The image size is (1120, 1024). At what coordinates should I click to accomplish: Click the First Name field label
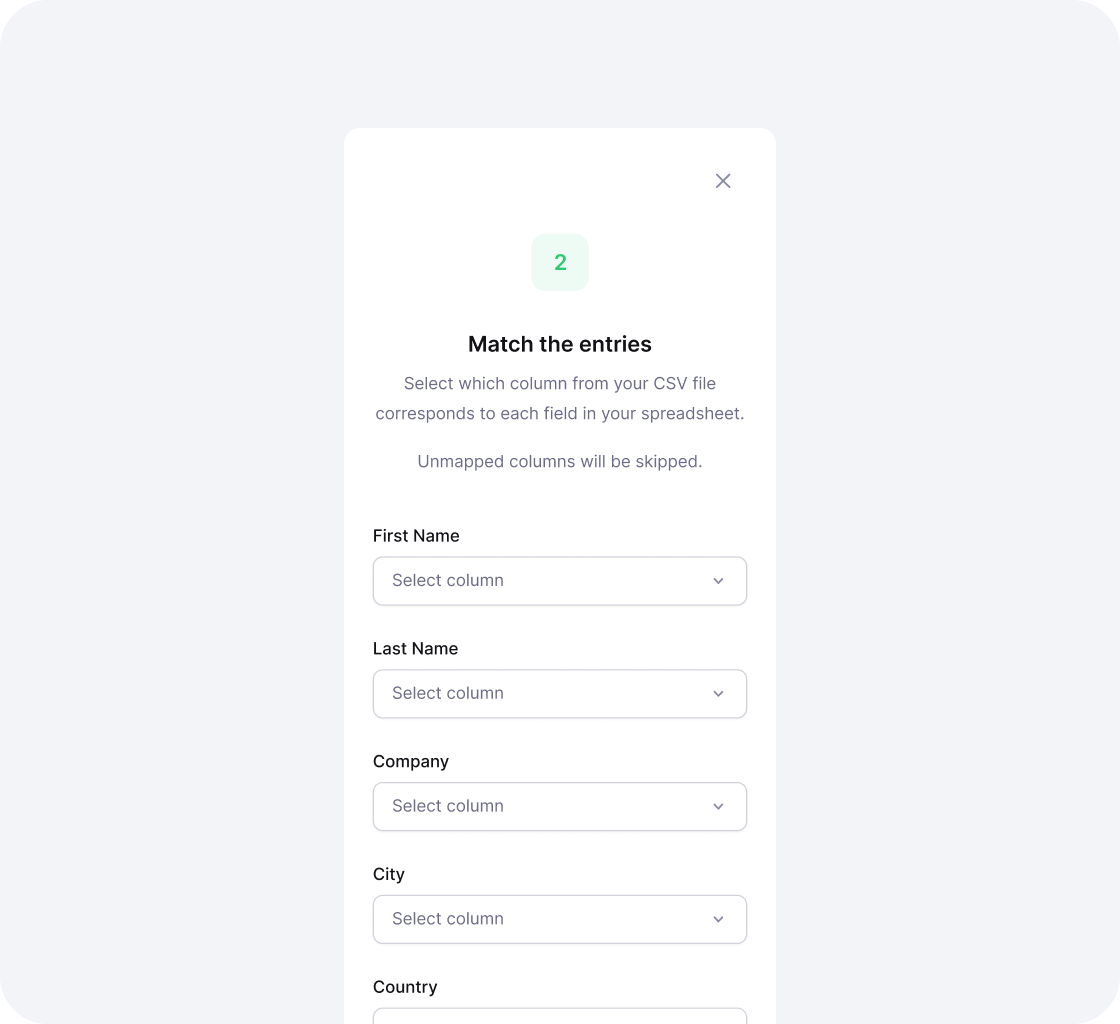[416, 536]
